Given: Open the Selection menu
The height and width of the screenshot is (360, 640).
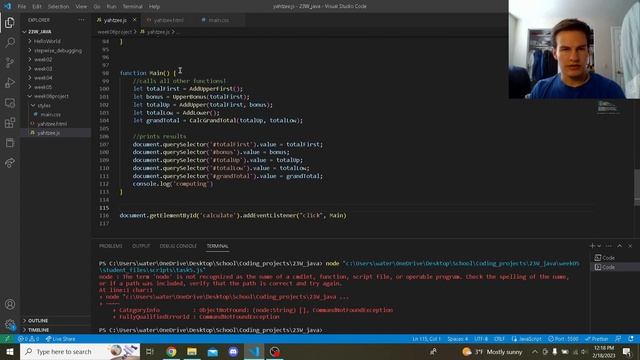Looking at the screenshot, I should pyautogui.click(x=58, y=7).
